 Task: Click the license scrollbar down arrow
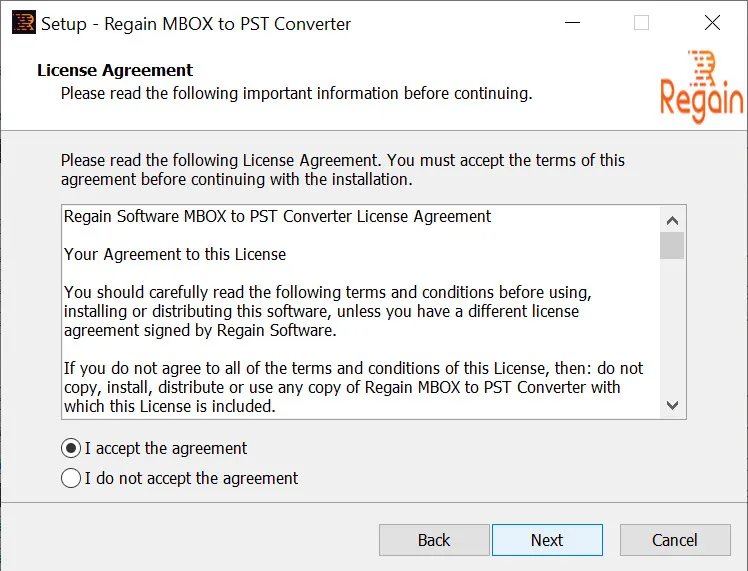pos(672,405)
